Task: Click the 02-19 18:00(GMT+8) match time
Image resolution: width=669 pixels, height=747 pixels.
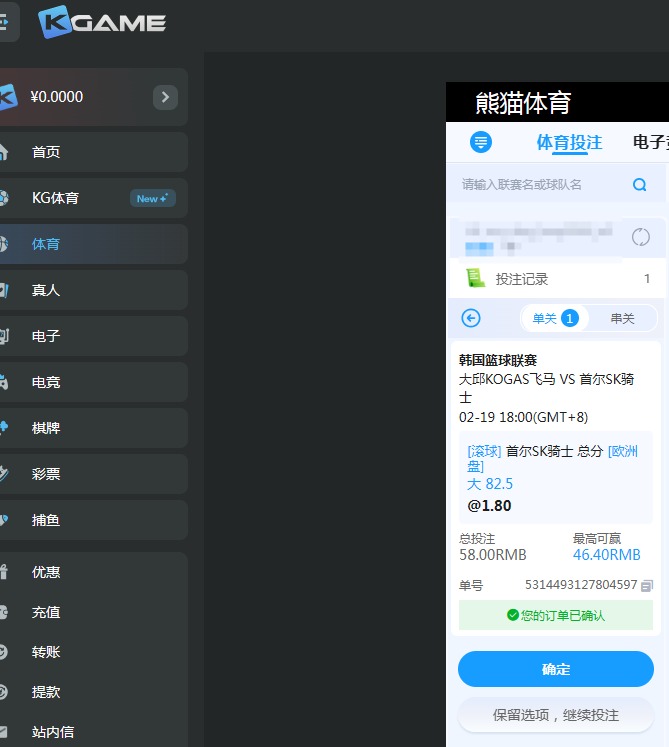Action: click(523, 417)
